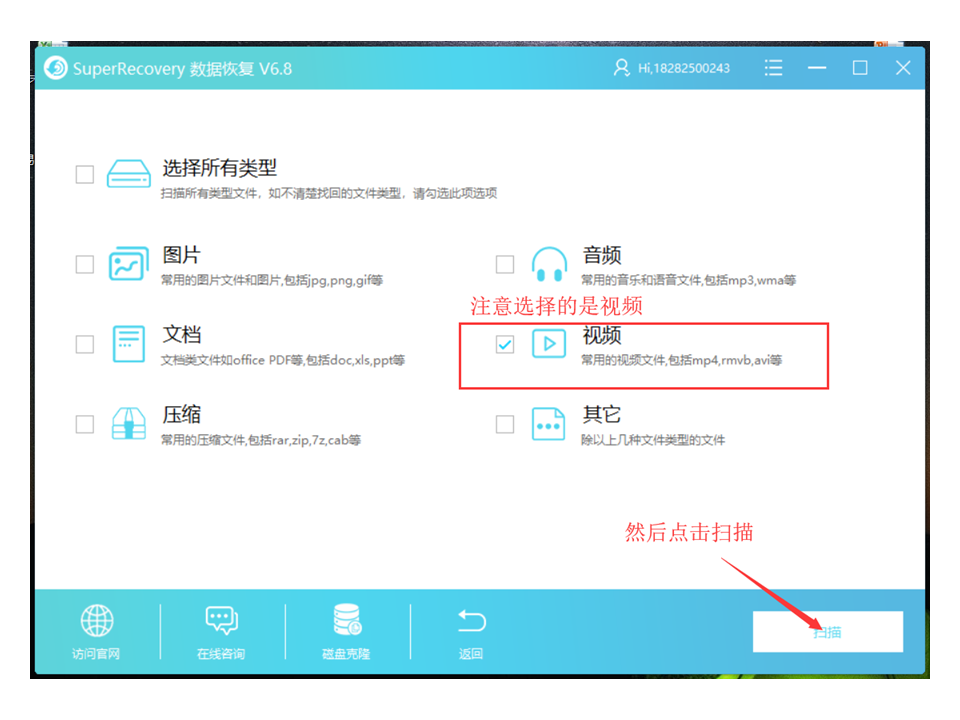Click the video play file icon
960x720 pixels.
coord(549,343)
